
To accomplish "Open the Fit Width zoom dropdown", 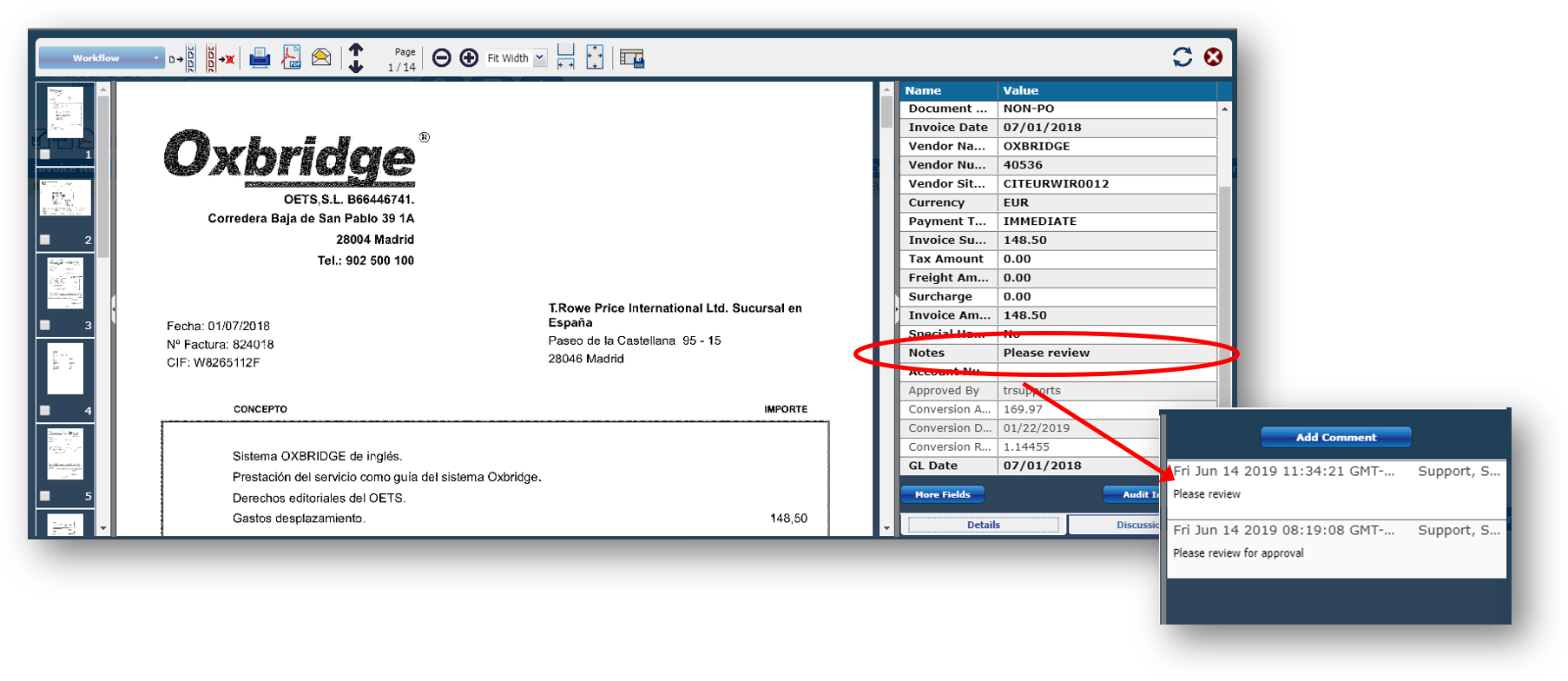I will tap(516, 58).
